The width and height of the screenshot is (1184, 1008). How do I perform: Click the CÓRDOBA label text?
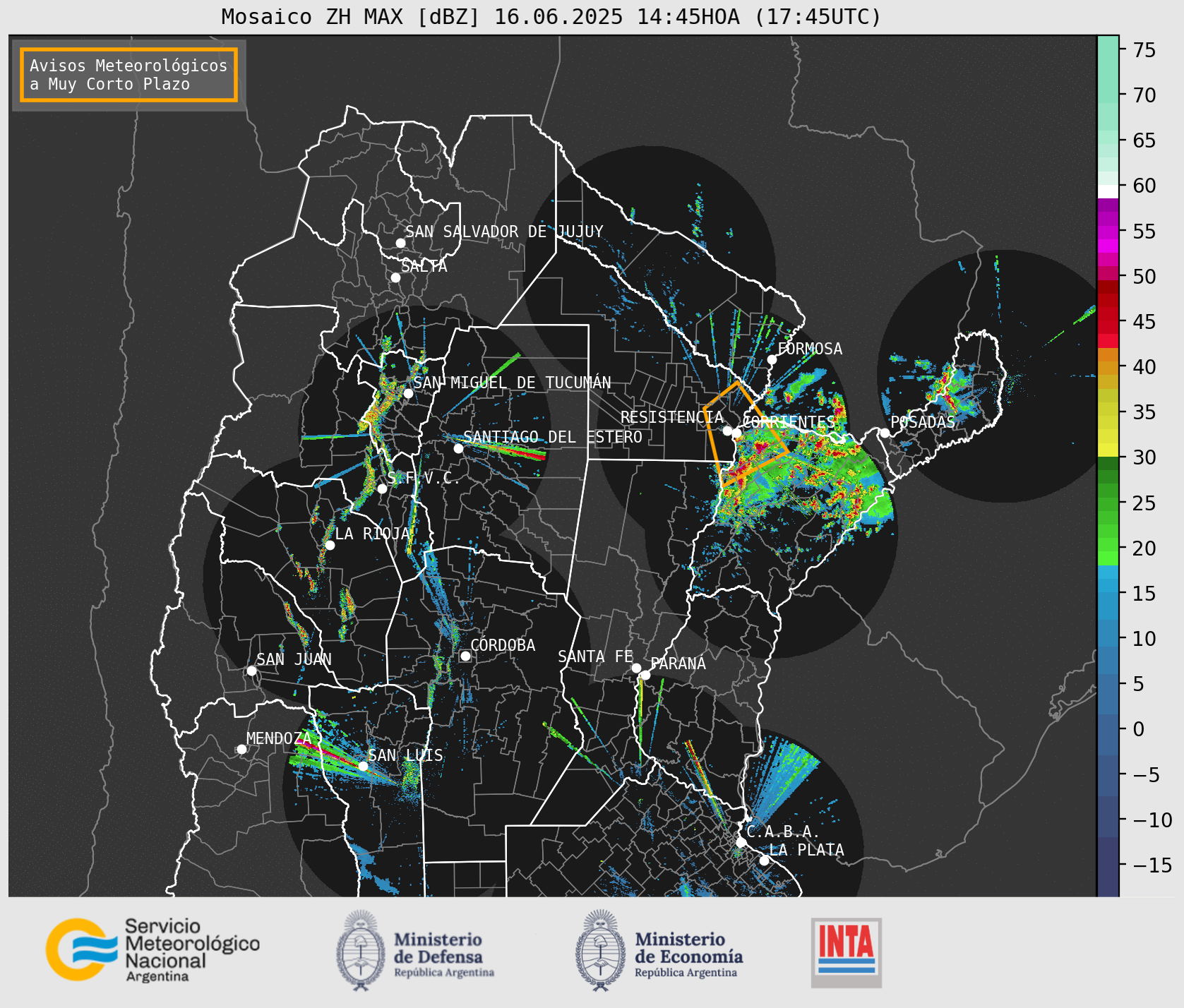pyautogui.click(x=503, y=644)
